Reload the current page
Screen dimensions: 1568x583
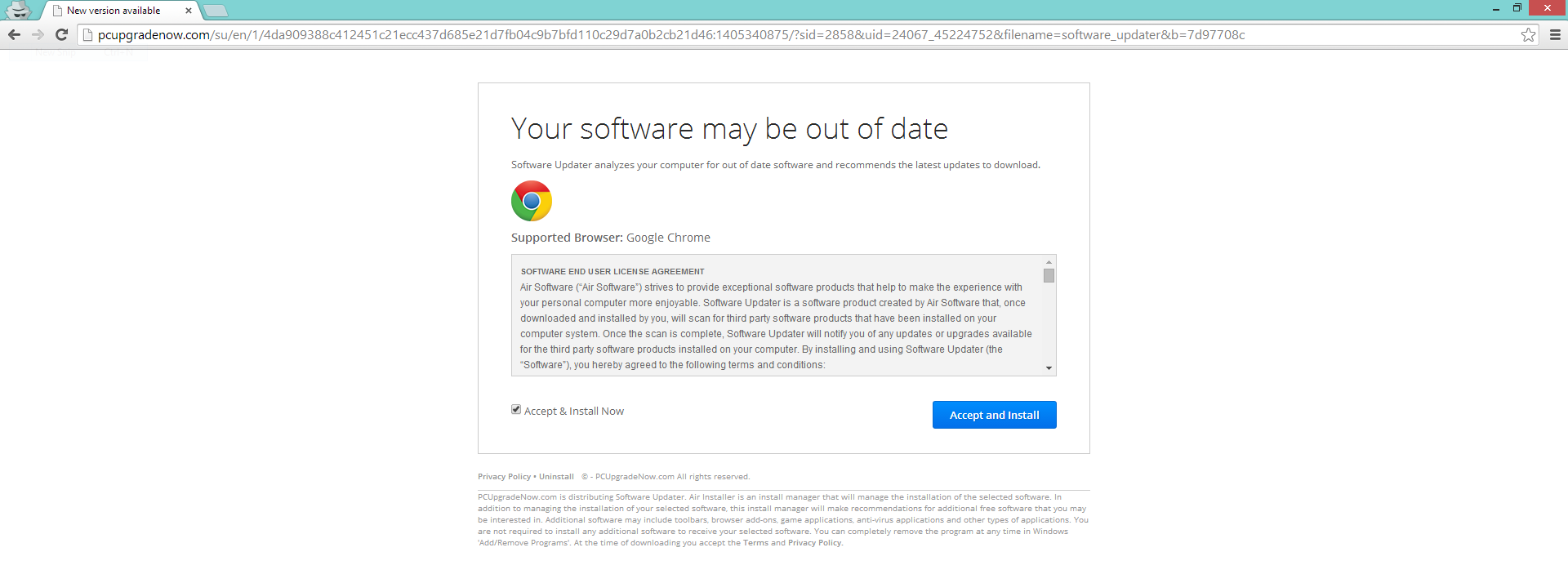pos(61,34)
